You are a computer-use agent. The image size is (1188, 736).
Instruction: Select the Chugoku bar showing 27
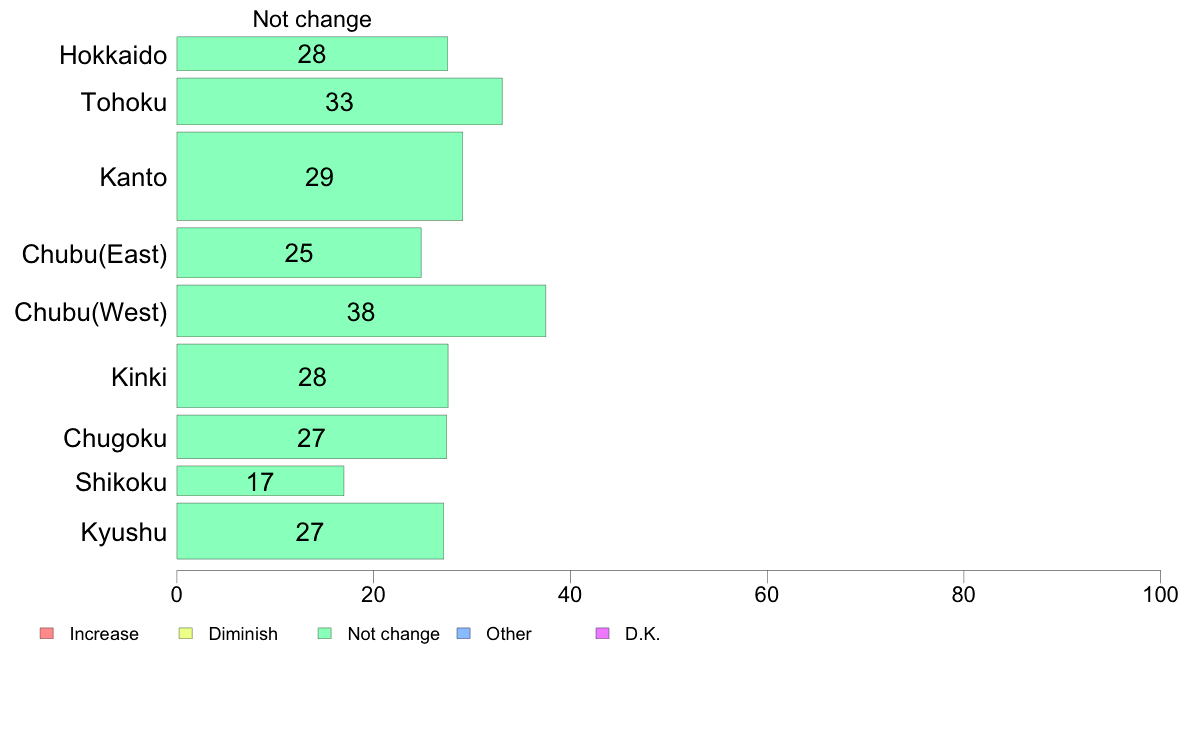tap(311, 437)
